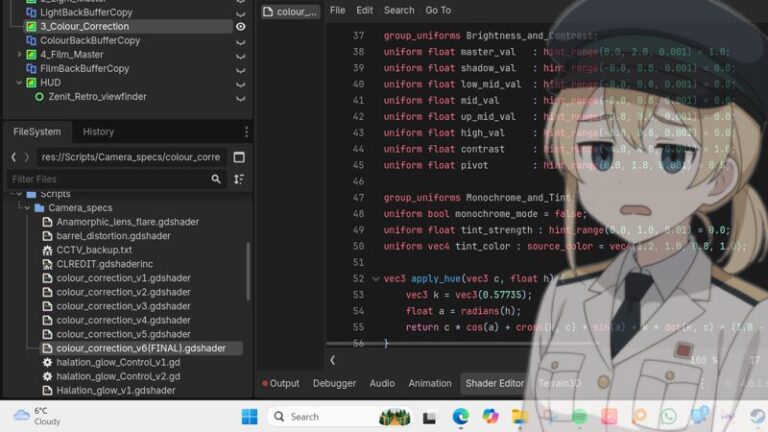Image resolution: width=768 pixels, height=432 pixels.
Task: Switch to the History tab
Action: point(98,132)
